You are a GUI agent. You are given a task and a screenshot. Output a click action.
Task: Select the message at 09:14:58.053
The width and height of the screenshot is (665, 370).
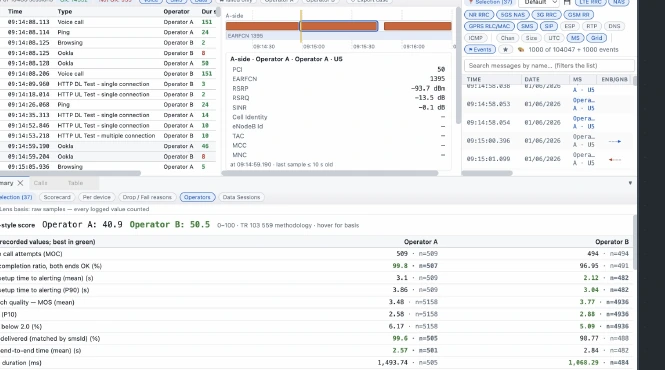[x=546, y=104]
